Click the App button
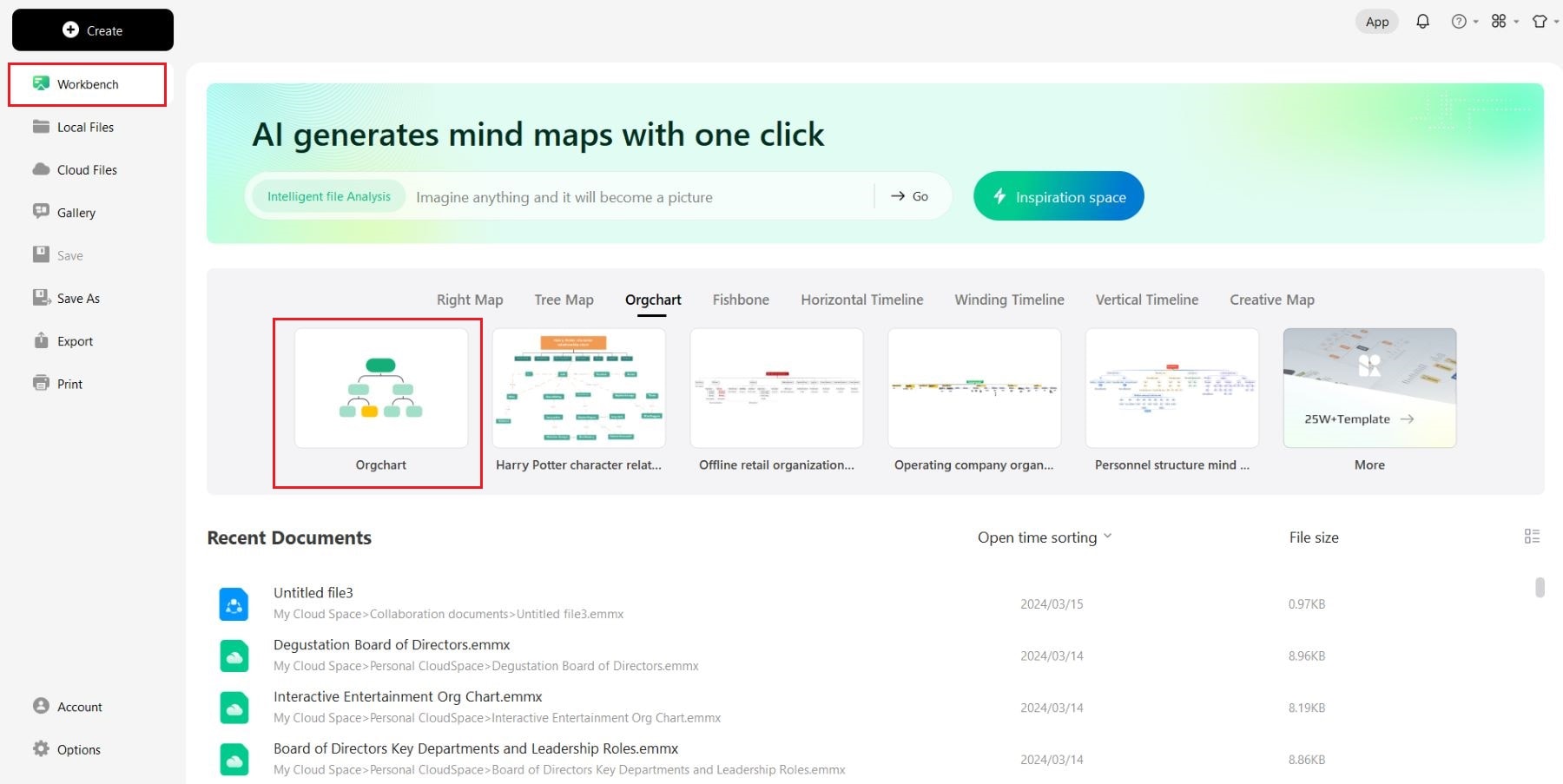1563x784 pixels. pos(1377,22)
